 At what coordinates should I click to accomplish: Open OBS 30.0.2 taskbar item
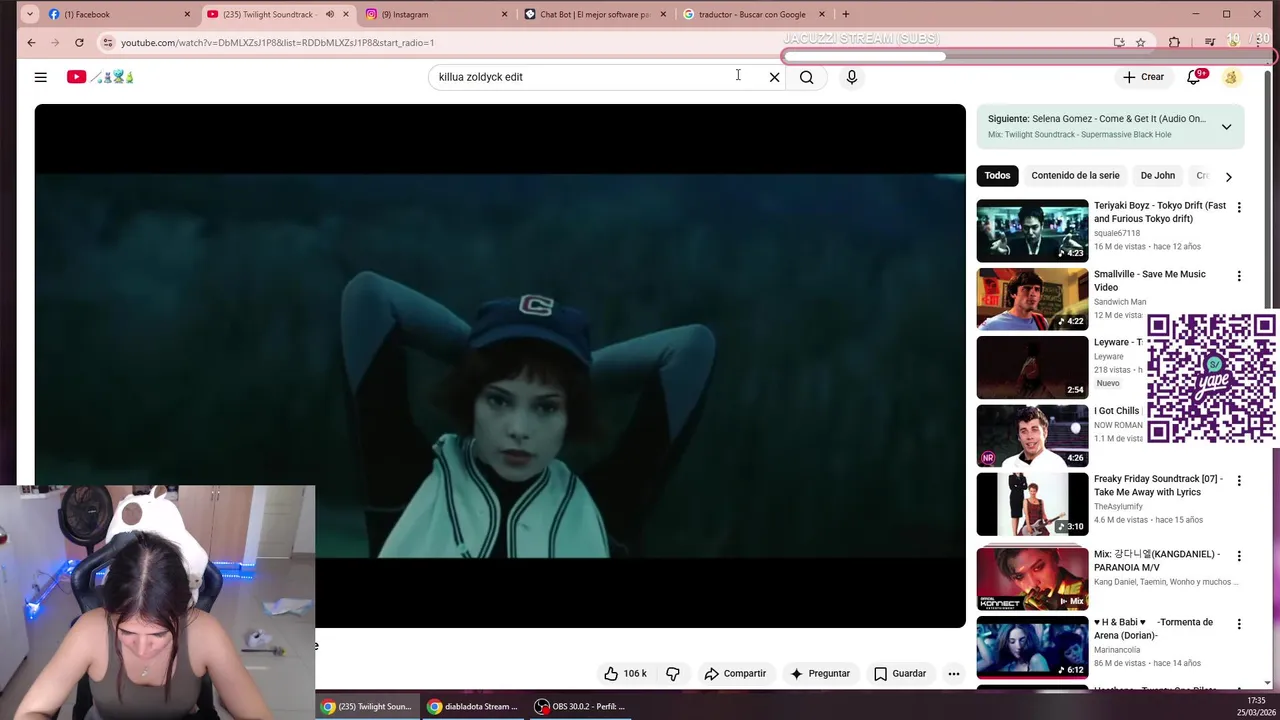pos(580,706)
